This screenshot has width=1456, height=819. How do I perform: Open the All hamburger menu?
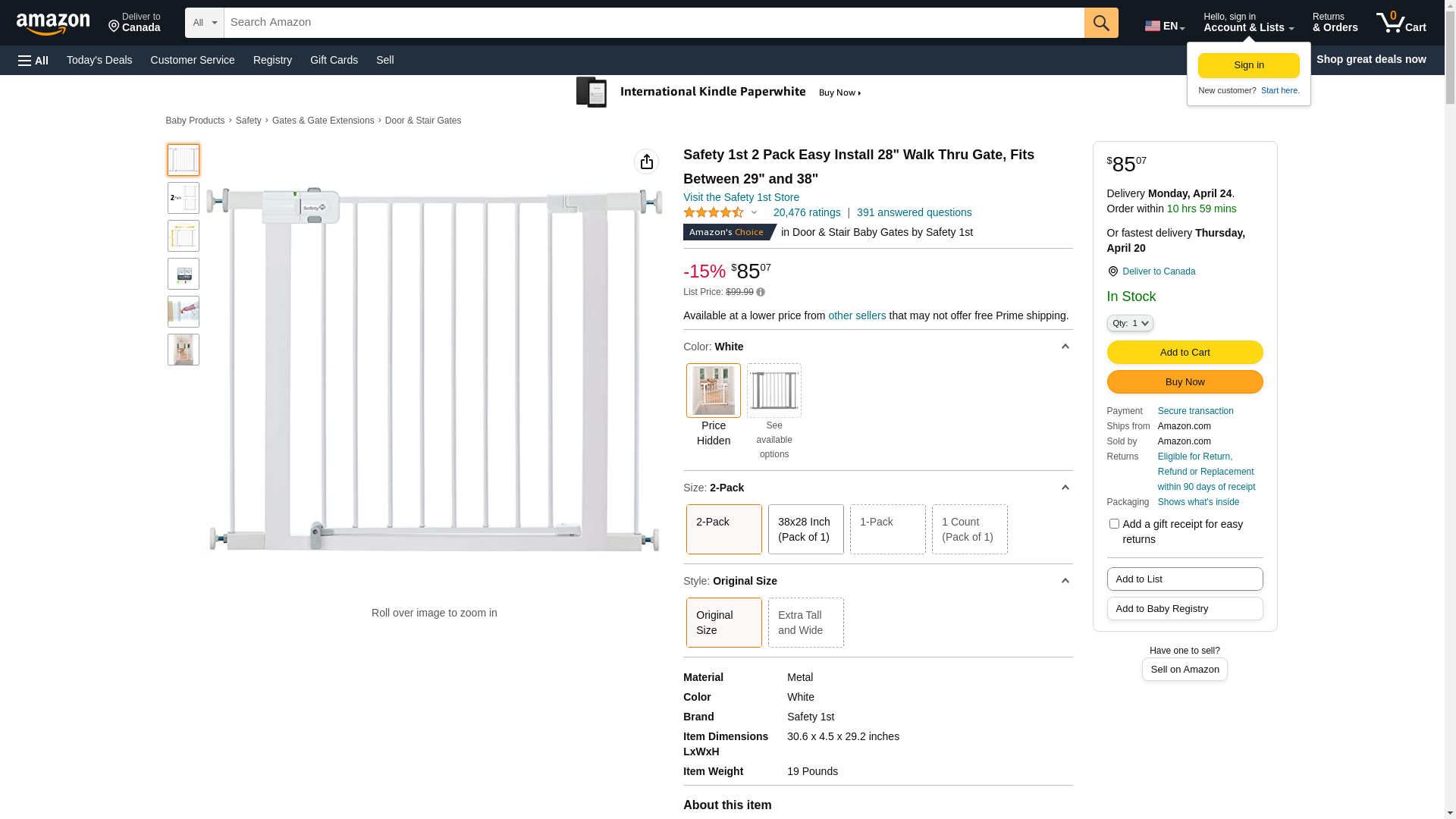point(33,60)
